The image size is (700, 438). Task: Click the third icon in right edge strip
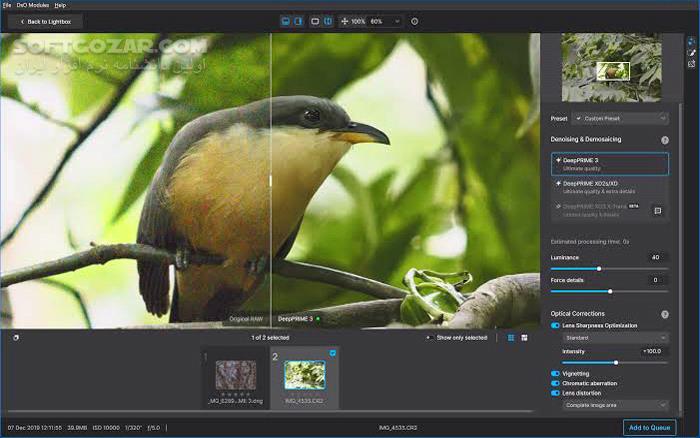click(692, 64)
